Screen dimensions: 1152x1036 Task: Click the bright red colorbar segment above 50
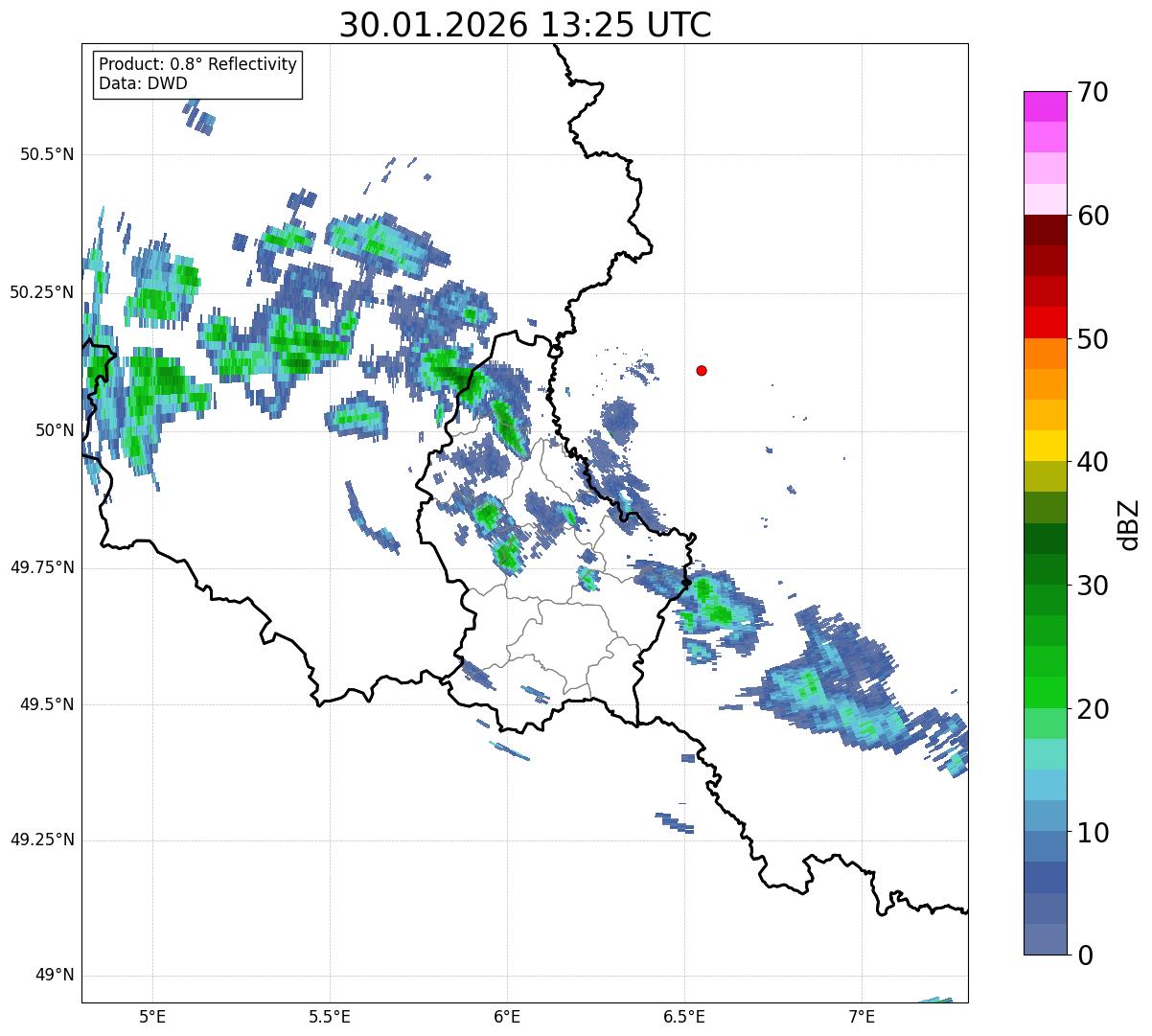click(x=1046, y=323)
